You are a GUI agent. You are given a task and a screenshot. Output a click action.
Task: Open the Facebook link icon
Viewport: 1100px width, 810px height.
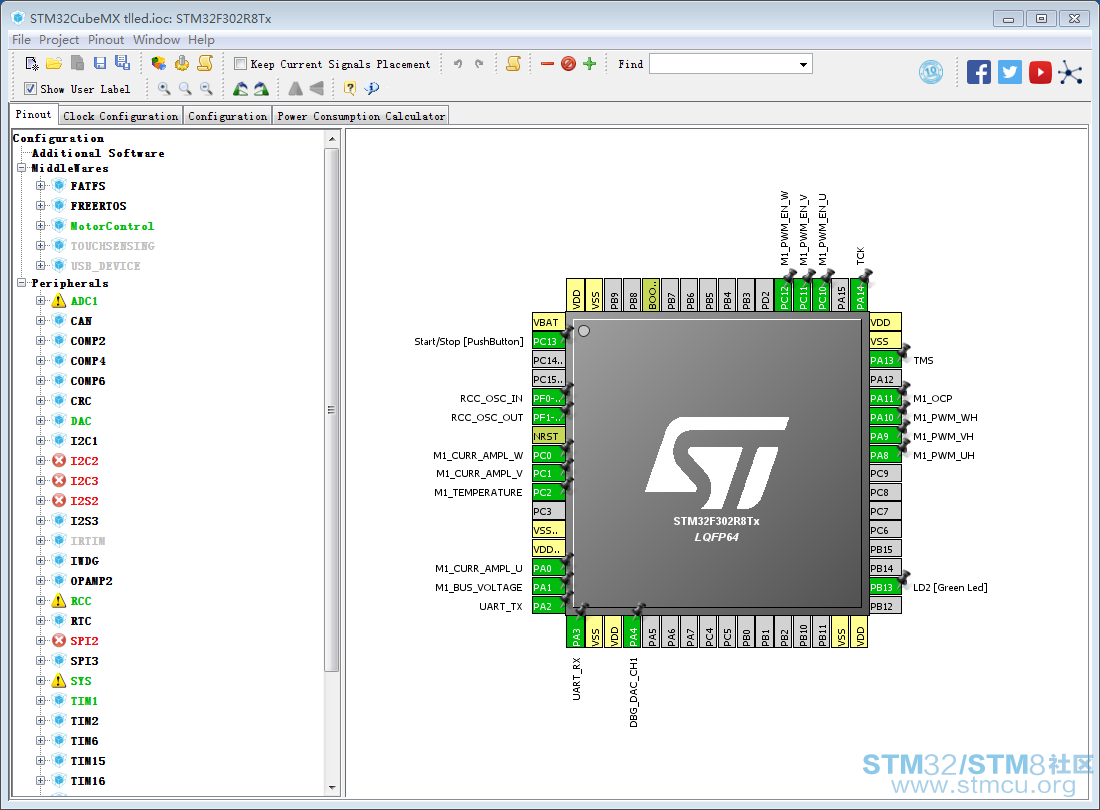(x=979, y=72)
